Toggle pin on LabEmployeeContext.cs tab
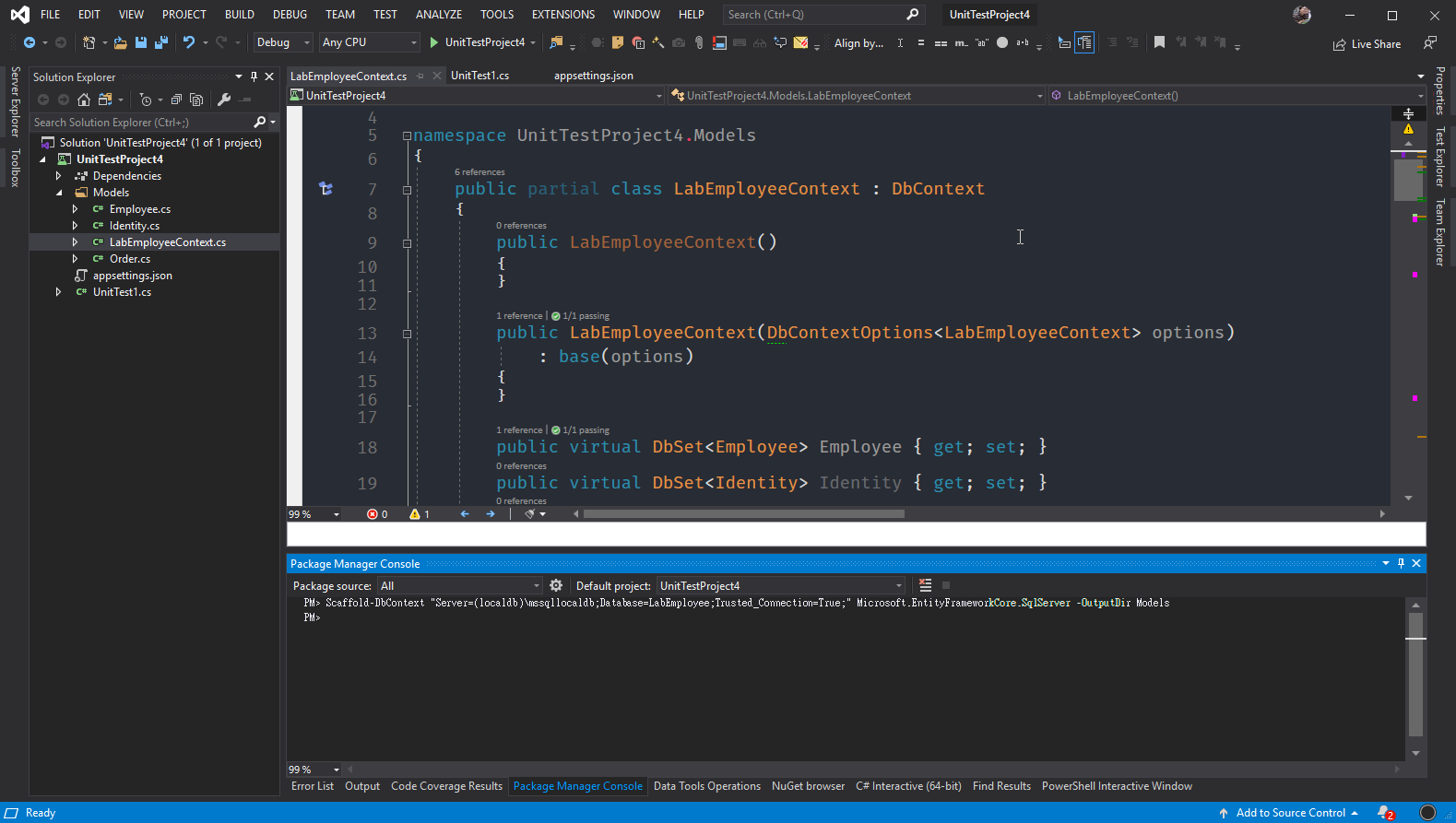Viewport: 1456px width, 823px height. pyautogui.click(x=420, y=76)
